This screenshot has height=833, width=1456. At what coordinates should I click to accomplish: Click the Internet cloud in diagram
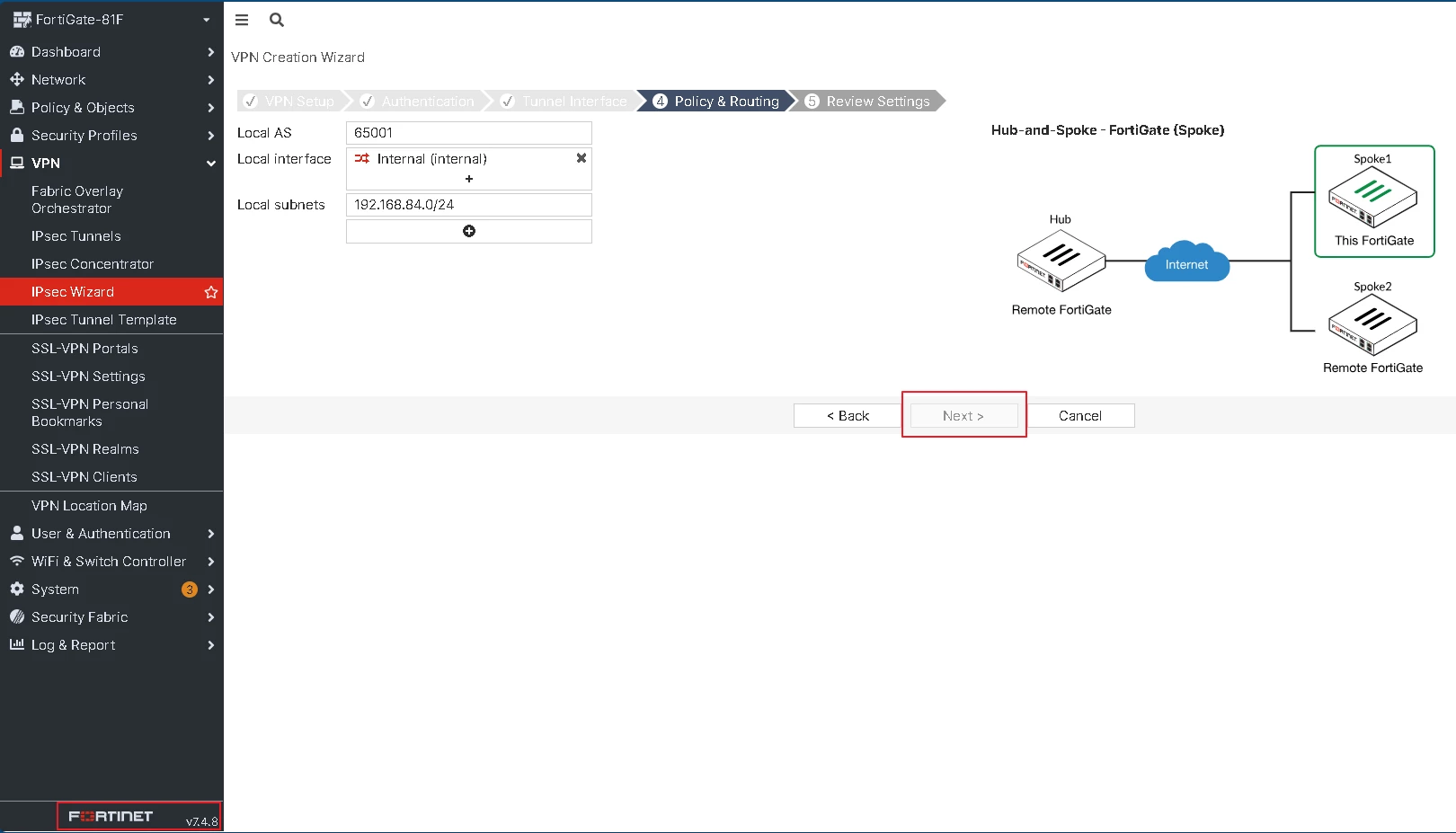coord(1187,261)
